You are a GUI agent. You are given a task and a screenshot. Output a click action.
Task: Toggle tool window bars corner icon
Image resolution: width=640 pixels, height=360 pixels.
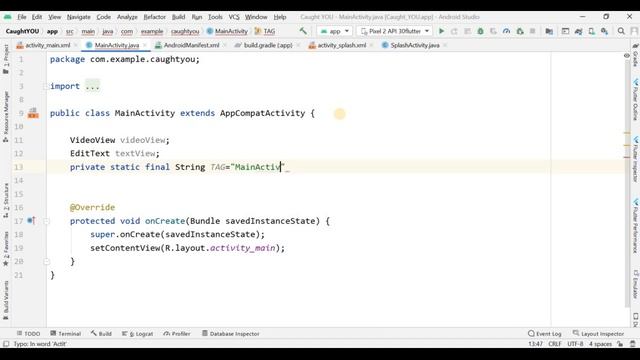click(6, 344)
